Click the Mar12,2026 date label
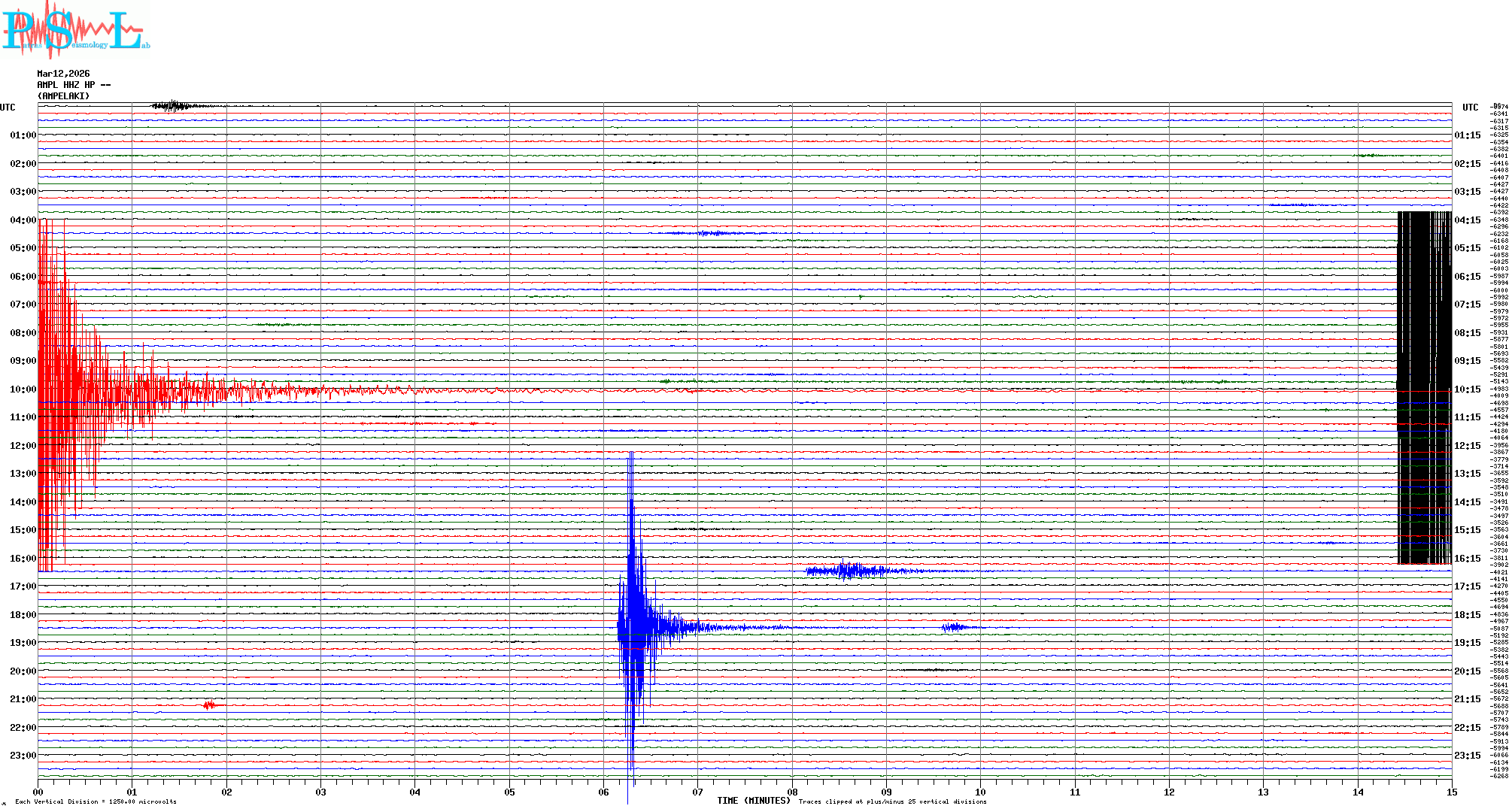The width and height of the screenshot is (1512, 812). coord(63,74)
